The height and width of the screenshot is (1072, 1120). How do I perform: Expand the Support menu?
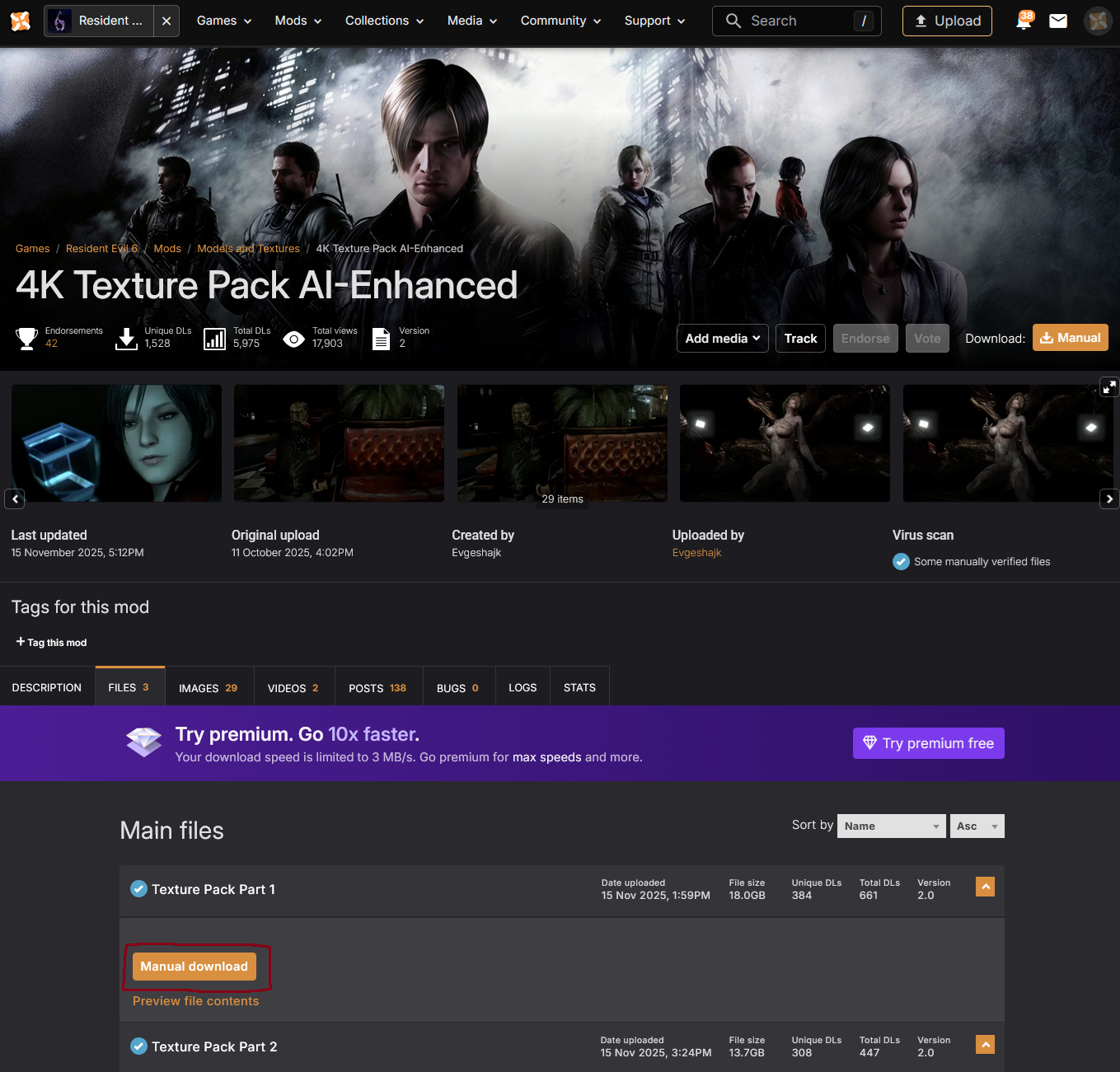pyautogui.click(x=654, y=21)
